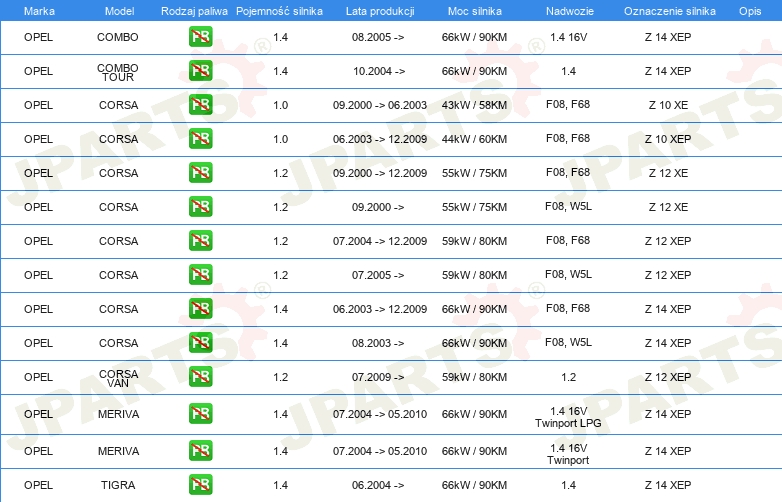Select the CORSA VAN model cell

(118, 378)
